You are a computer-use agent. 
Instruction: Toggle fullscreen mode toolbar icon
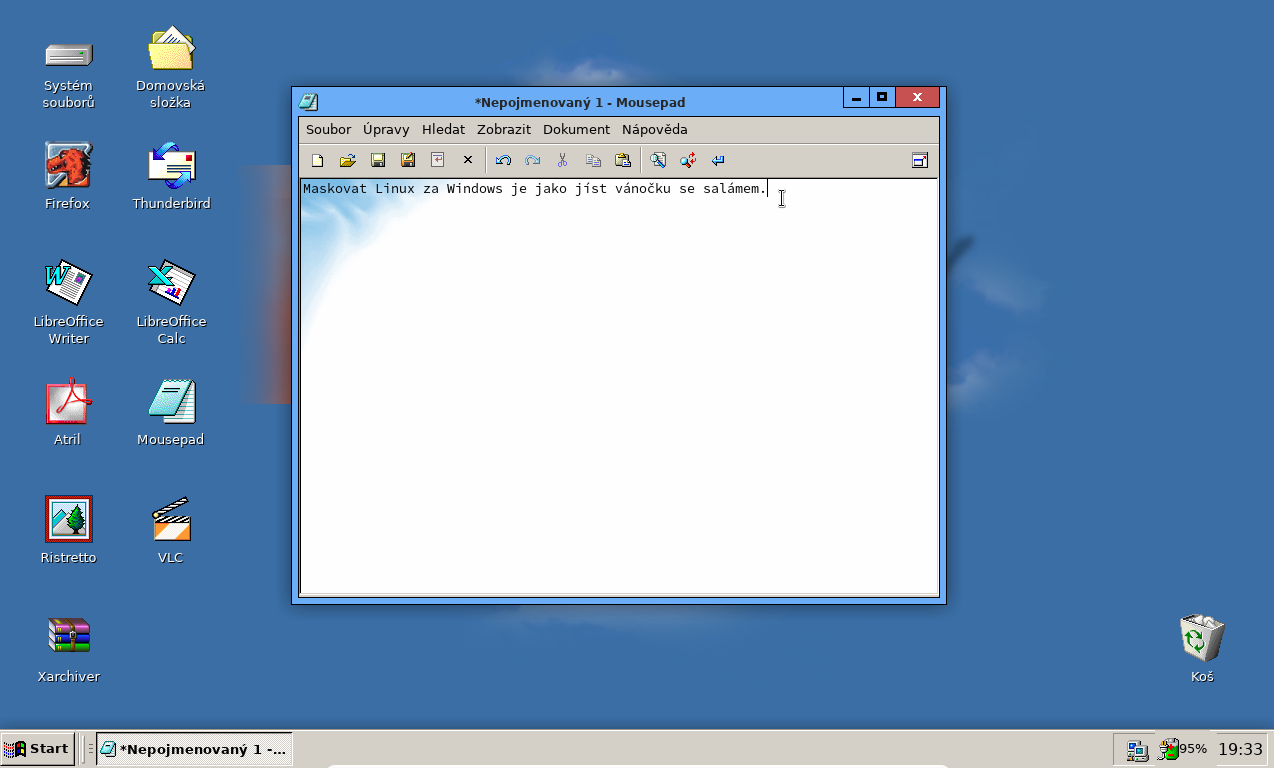pyautogui.click(x=920, y=160)
